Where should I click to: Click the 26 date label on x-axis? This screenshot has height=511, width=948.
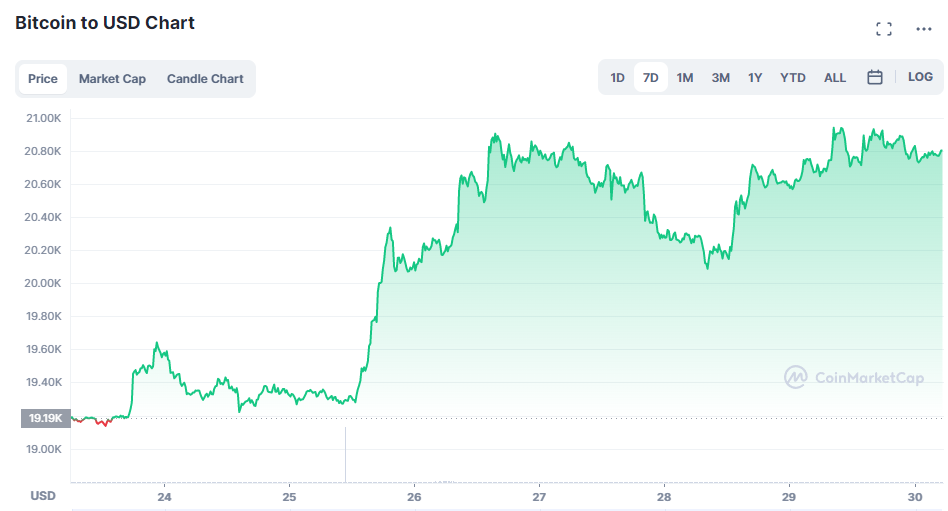pos(414,497)
